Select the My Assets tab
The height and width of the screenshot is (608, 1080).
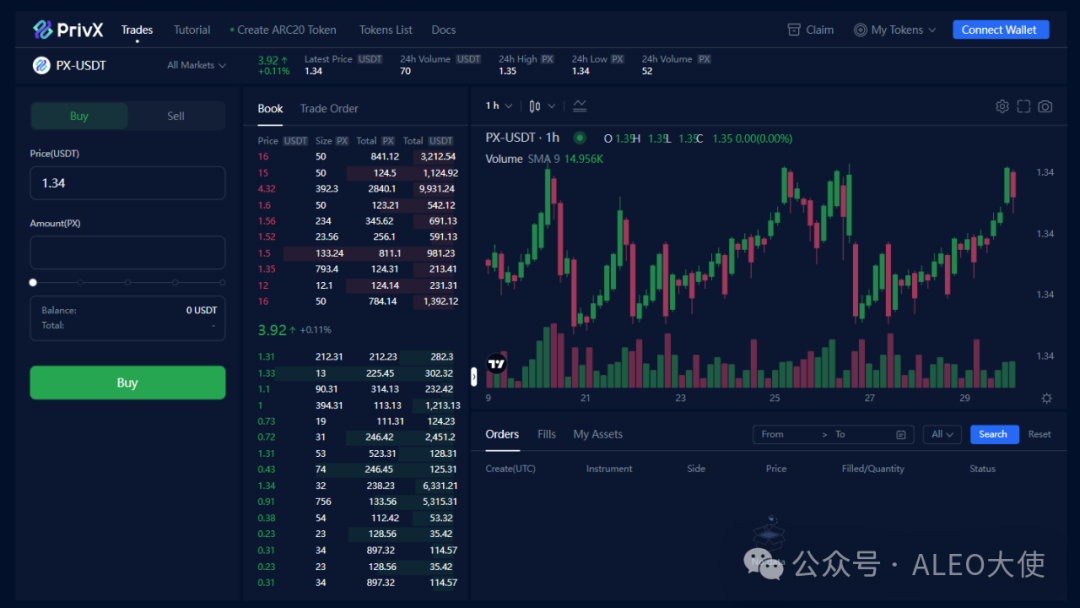tap(598, 434)
